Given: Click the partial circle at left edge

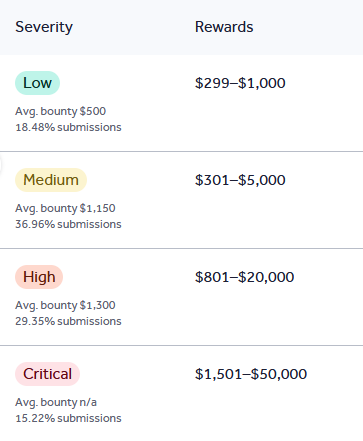Looking at the screenshot, I should click(1, 165).
